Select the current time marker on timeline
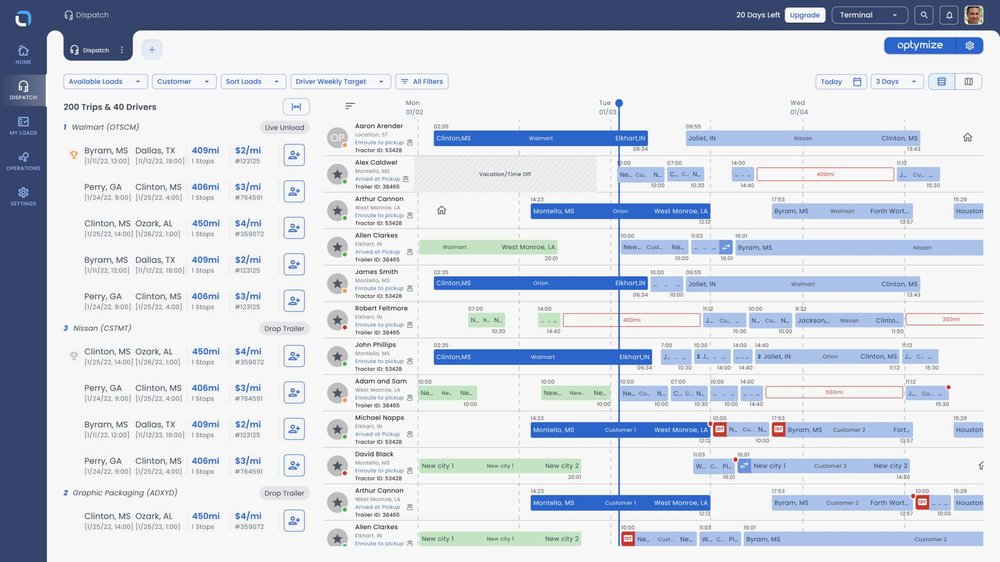This screenshot has height=562, width=1000. coord(619,103)
